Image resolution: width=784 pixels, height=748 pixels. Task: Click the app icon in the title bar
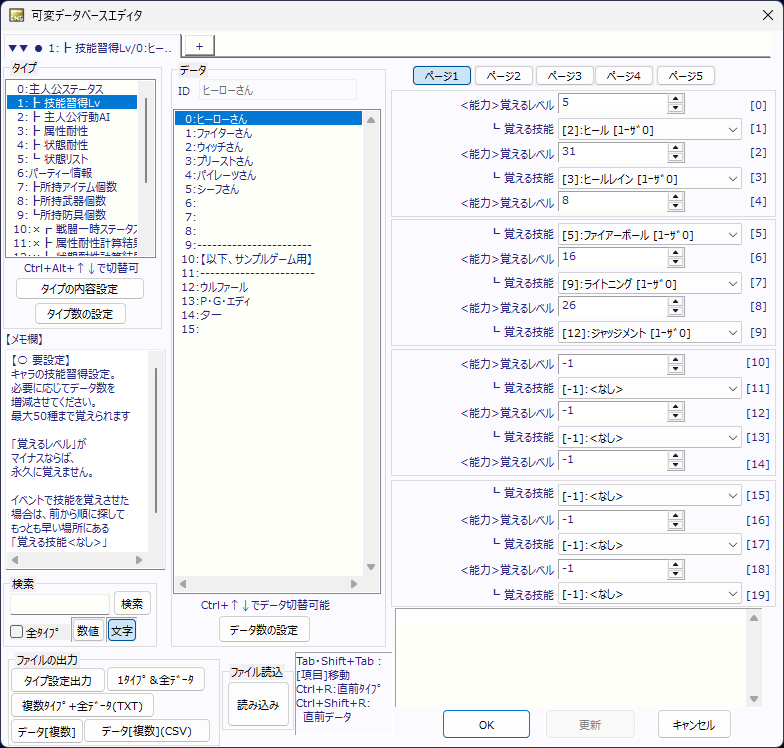(x=18, y=16)
